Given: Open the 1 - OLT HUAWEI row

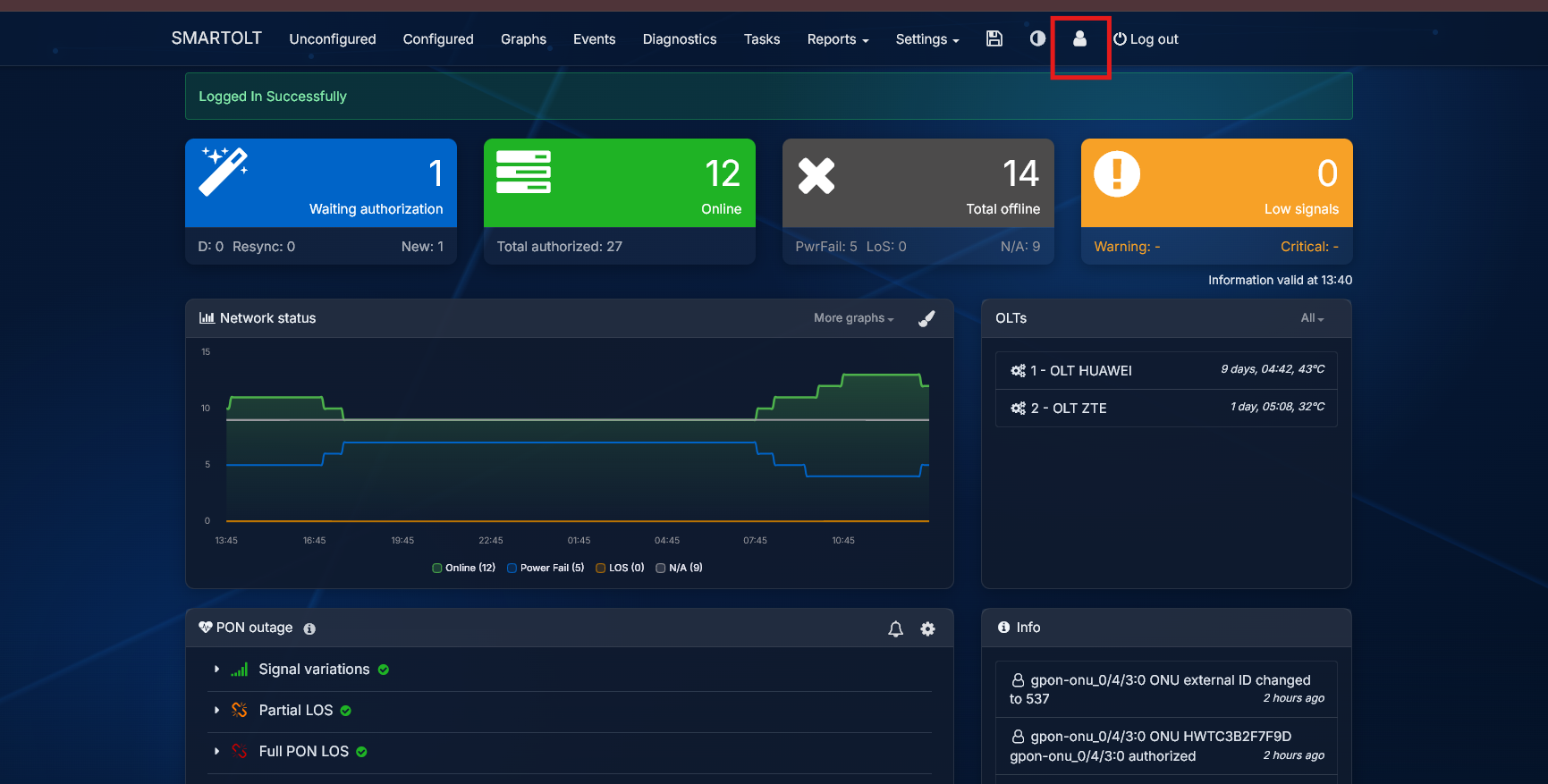Looking at the screenshot, I should point(1166,371).
